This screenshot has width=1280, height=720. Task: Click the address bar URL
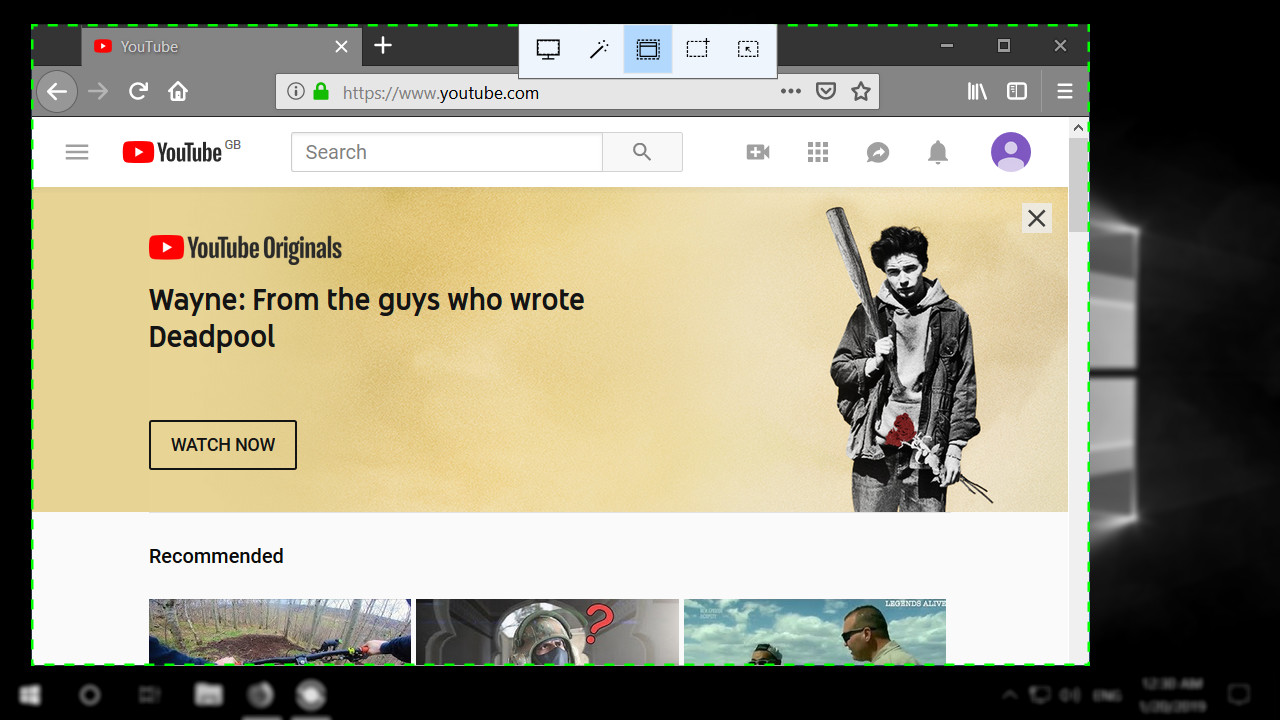pos(441,93)
